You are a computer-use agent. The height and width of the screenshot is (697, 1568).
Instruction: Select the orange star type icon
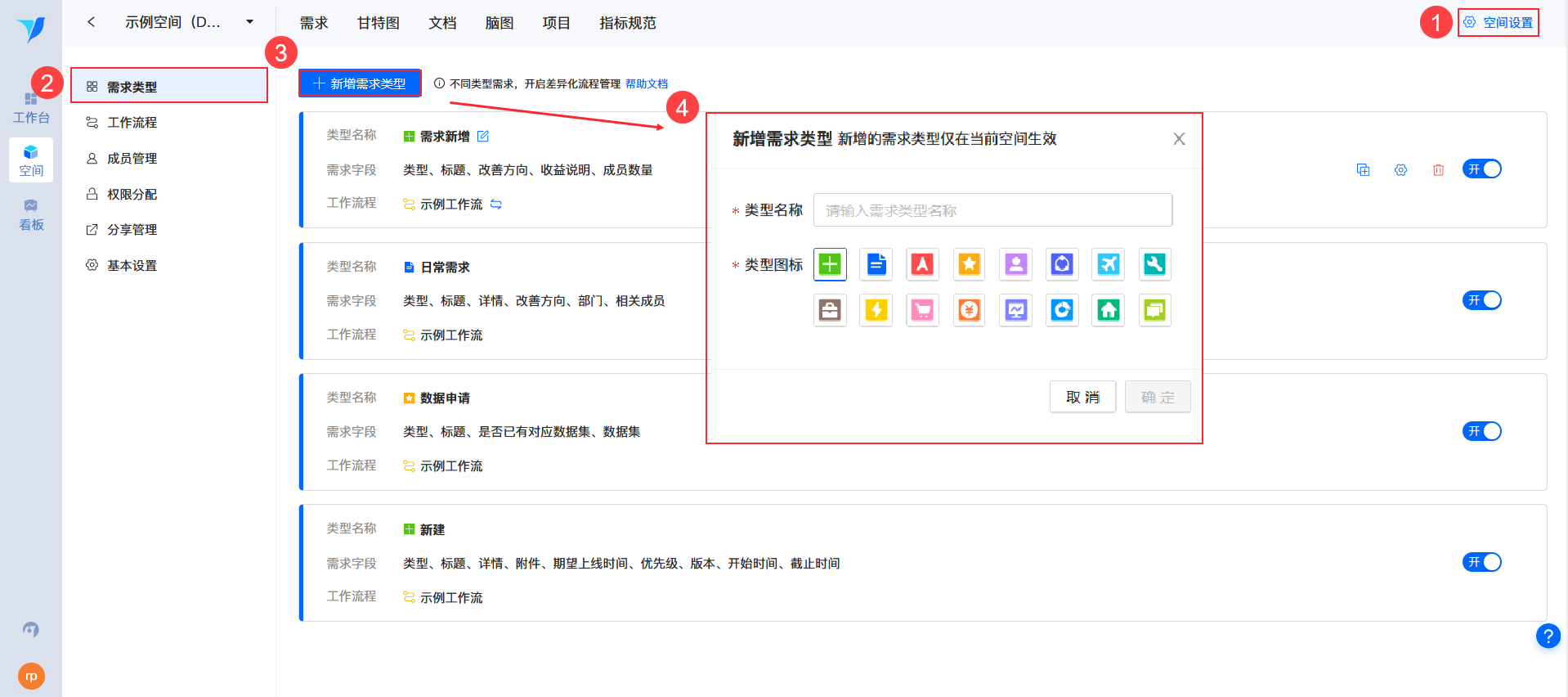click(969, 264)
